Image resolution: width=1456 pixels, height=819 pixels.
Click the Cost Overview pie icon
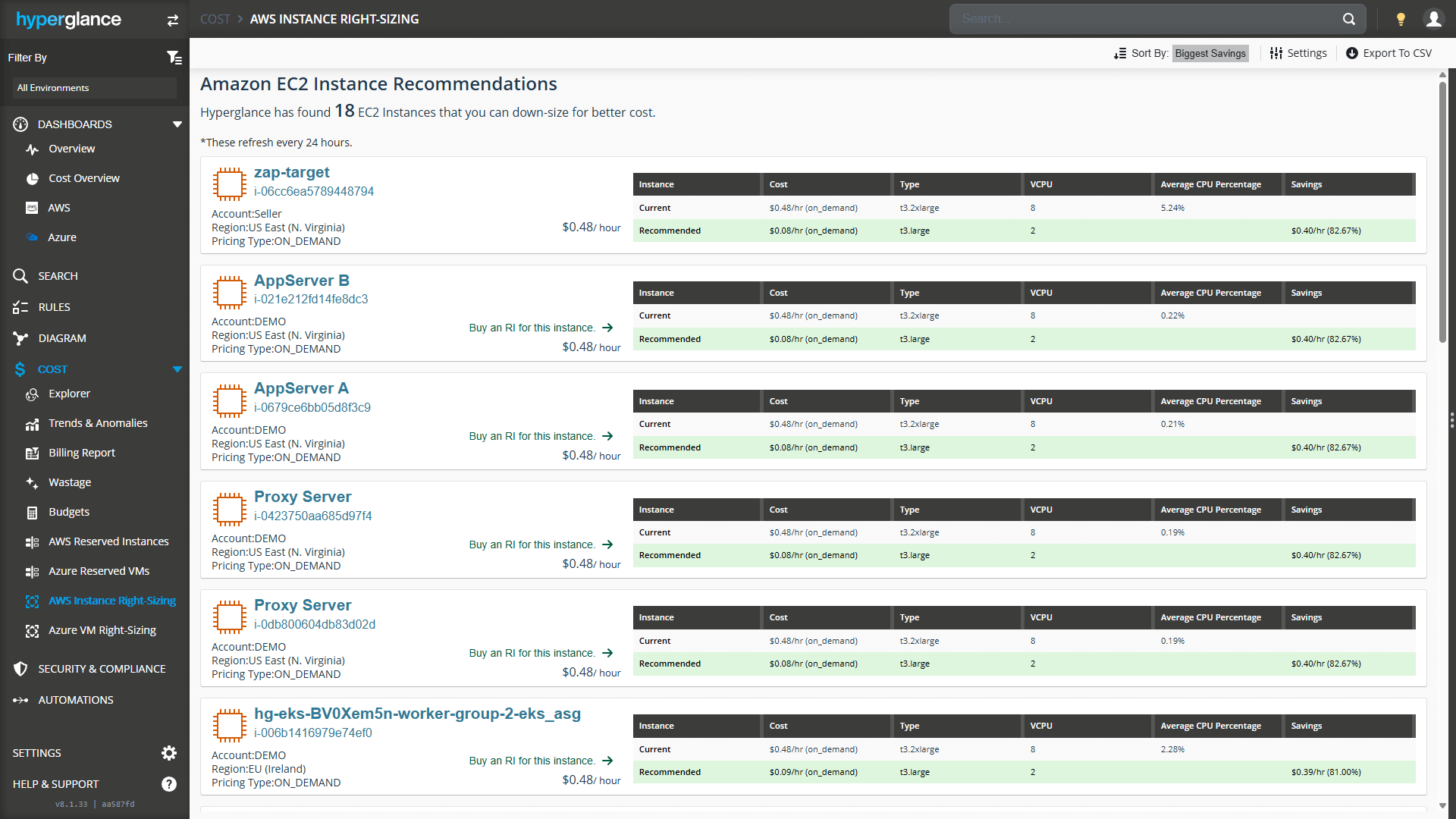click(x=32, y=179)
